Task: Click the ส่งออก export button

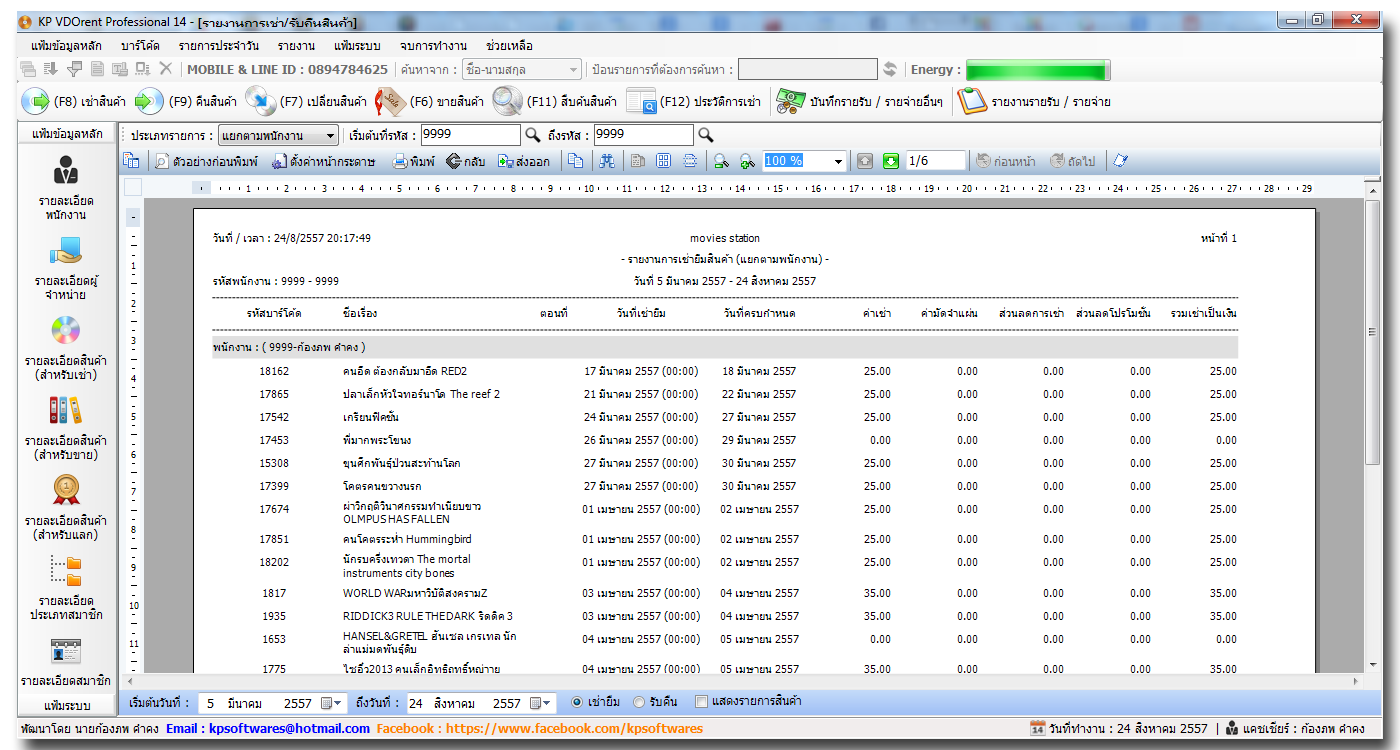Action: click(524, 161)
